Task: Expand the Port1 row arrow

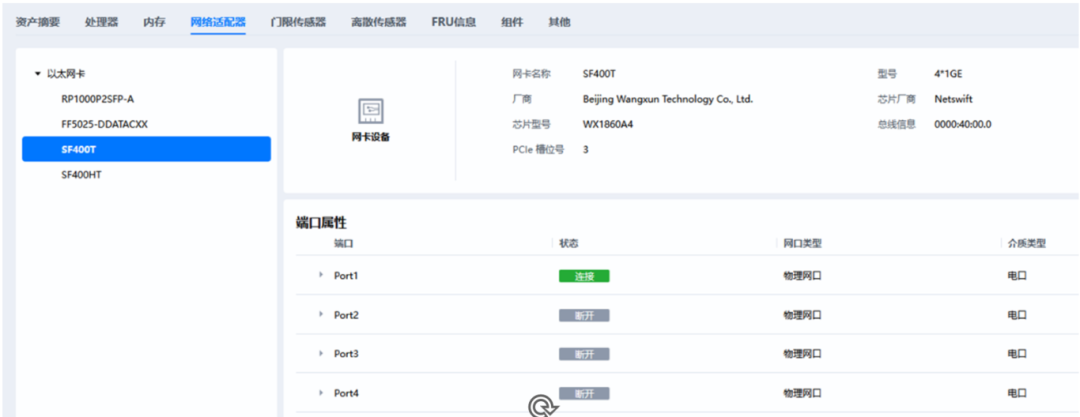Action: [321, 275]
